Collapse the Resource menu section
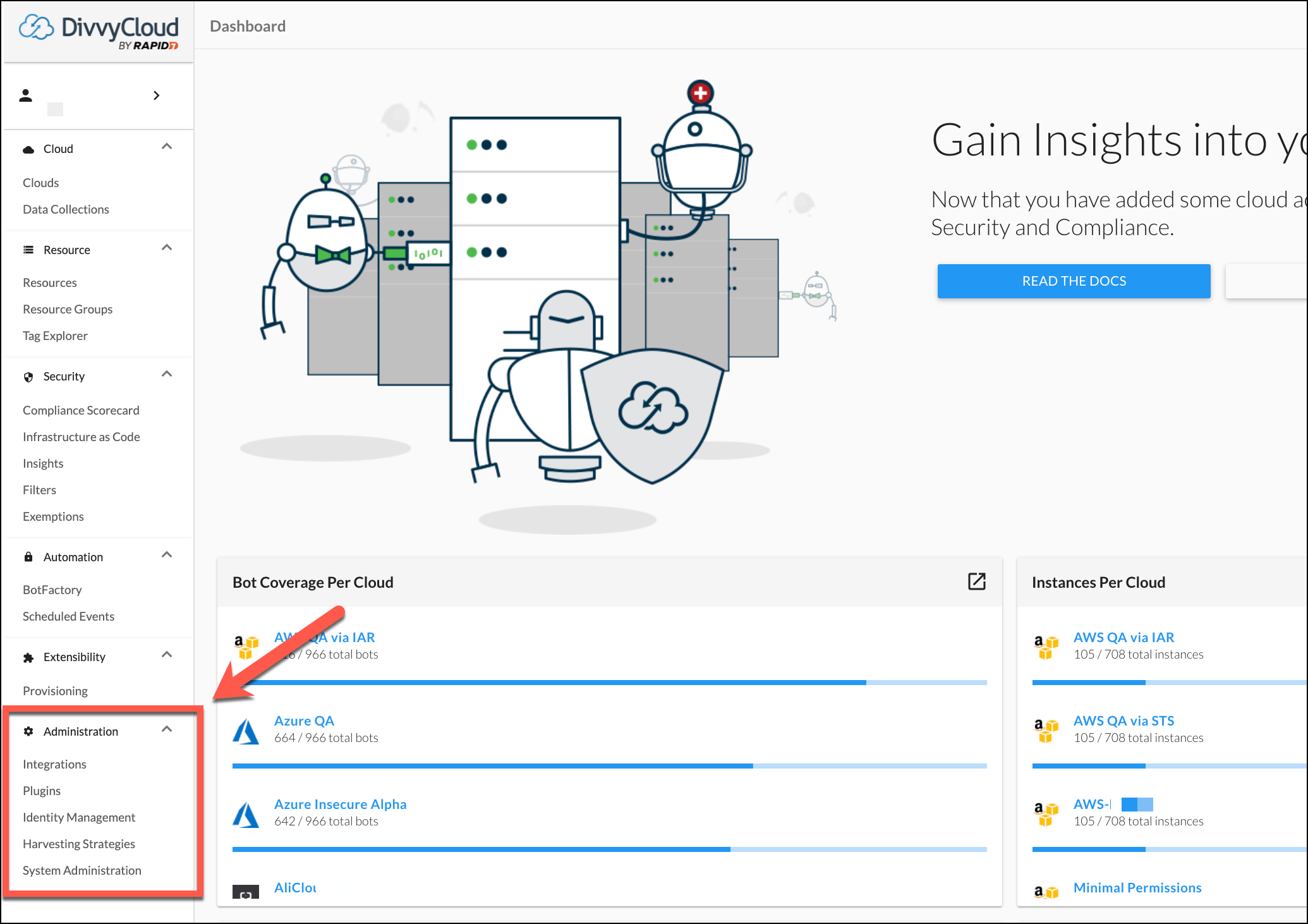This screenshot has width=1308, height=924. tap(167, 248)
